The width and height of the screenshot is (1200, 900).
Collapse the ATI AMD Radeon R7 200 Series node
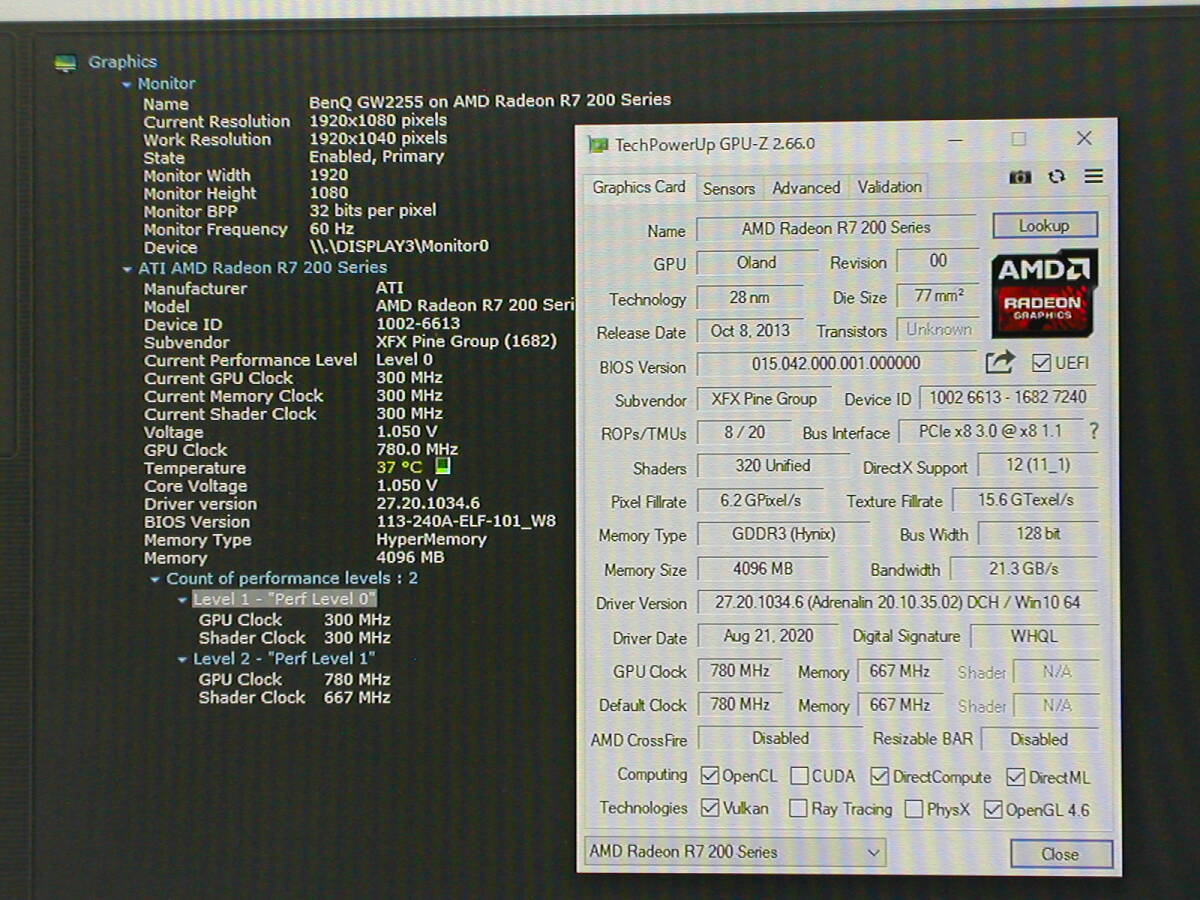(x=127, y=269)
